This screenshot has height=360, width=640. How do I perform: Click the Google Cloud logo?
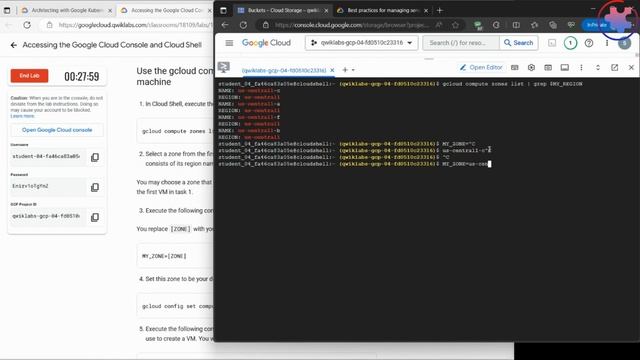coord(266,43)
